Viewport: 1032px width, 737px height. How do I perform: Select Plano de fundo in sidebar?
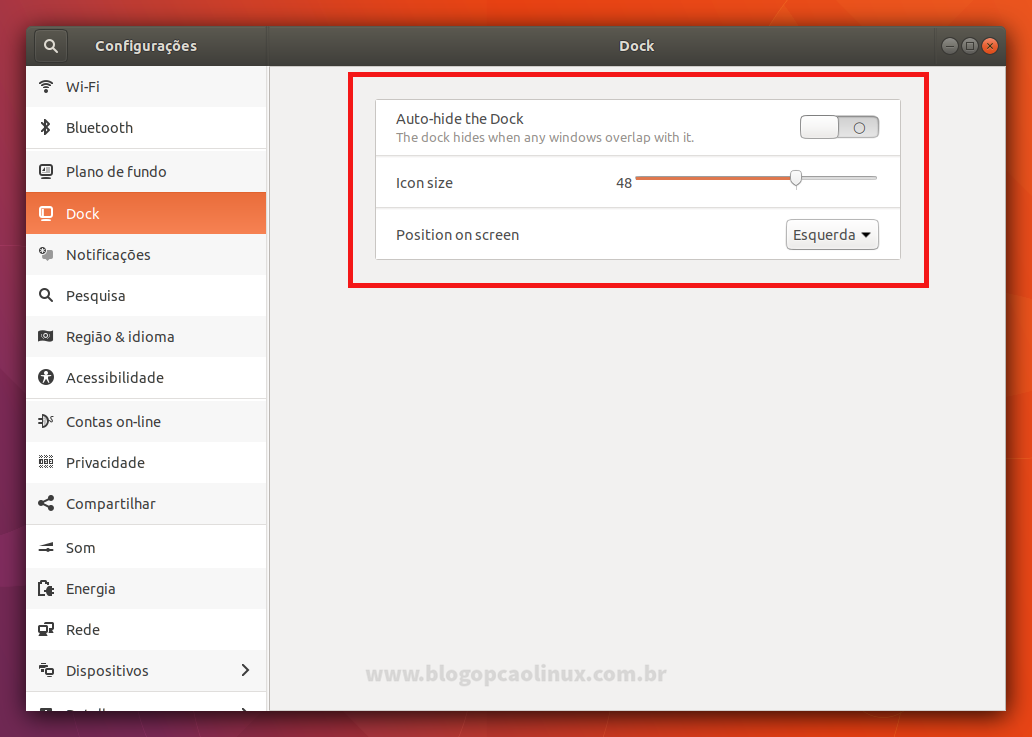[146, 171]
